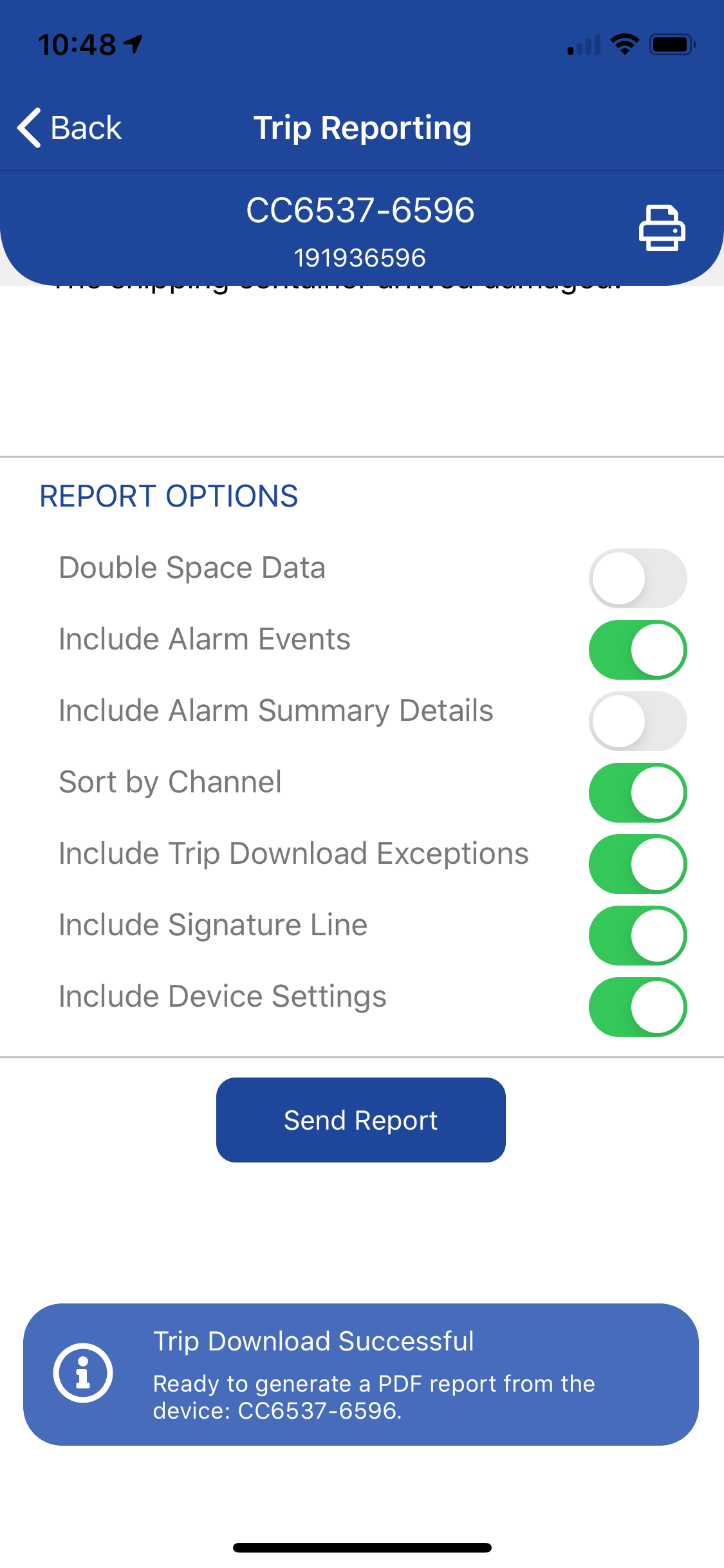This screenshot has height=1568, width=724.
Task: Toggle Include Device Settings off
Action: (x=638, y=1007)
